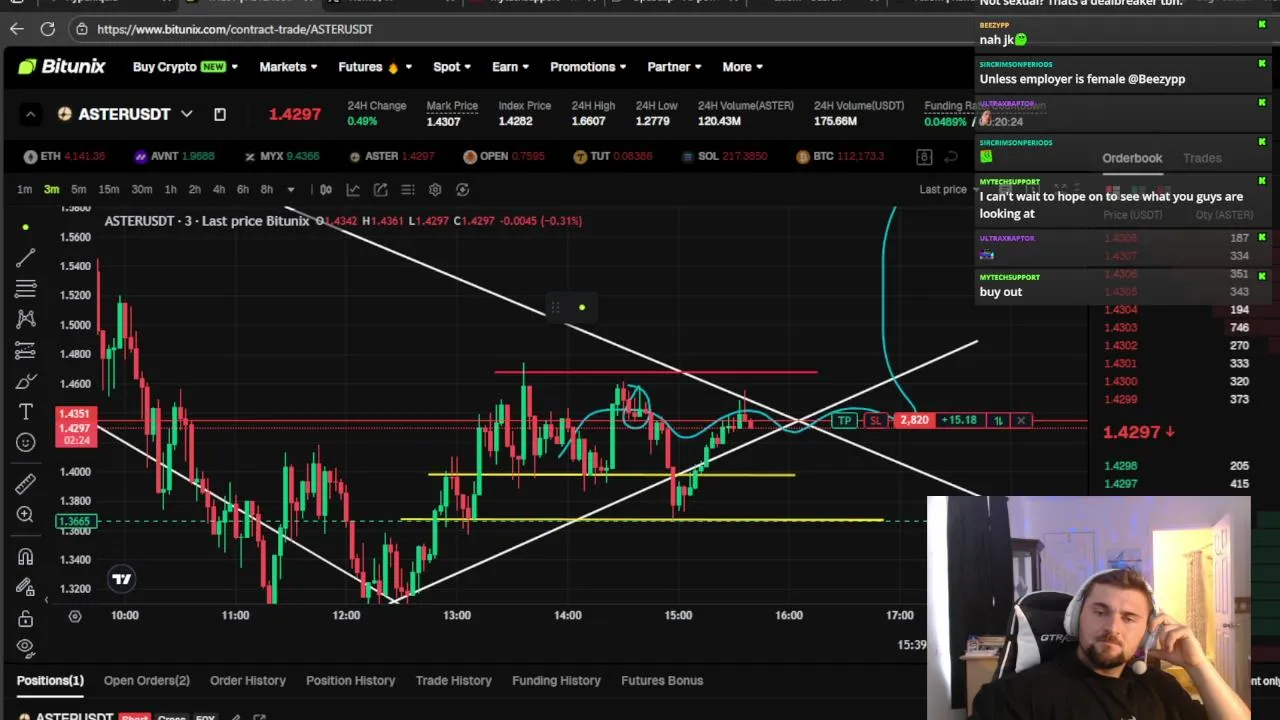1280x720 pixels.
Task: Select the 15m timeframe
Action: 108,189
